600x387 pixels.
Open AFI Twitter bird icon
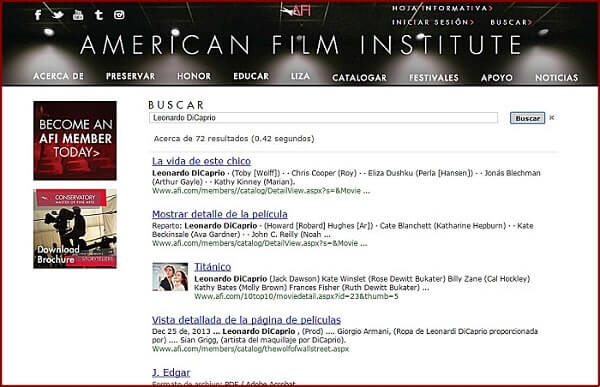pyautogui.click(x=57, y=15)
